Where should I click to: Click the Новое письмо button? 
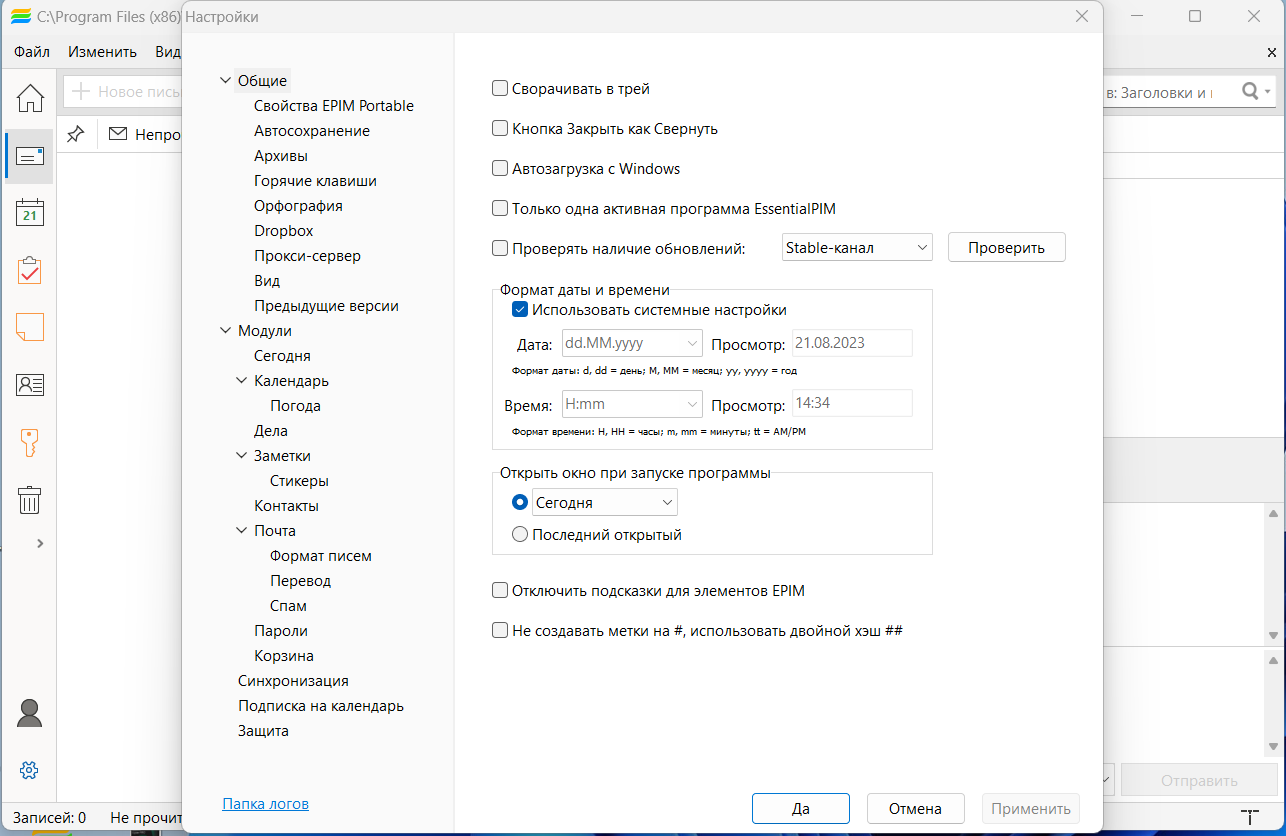click(123, 92)
